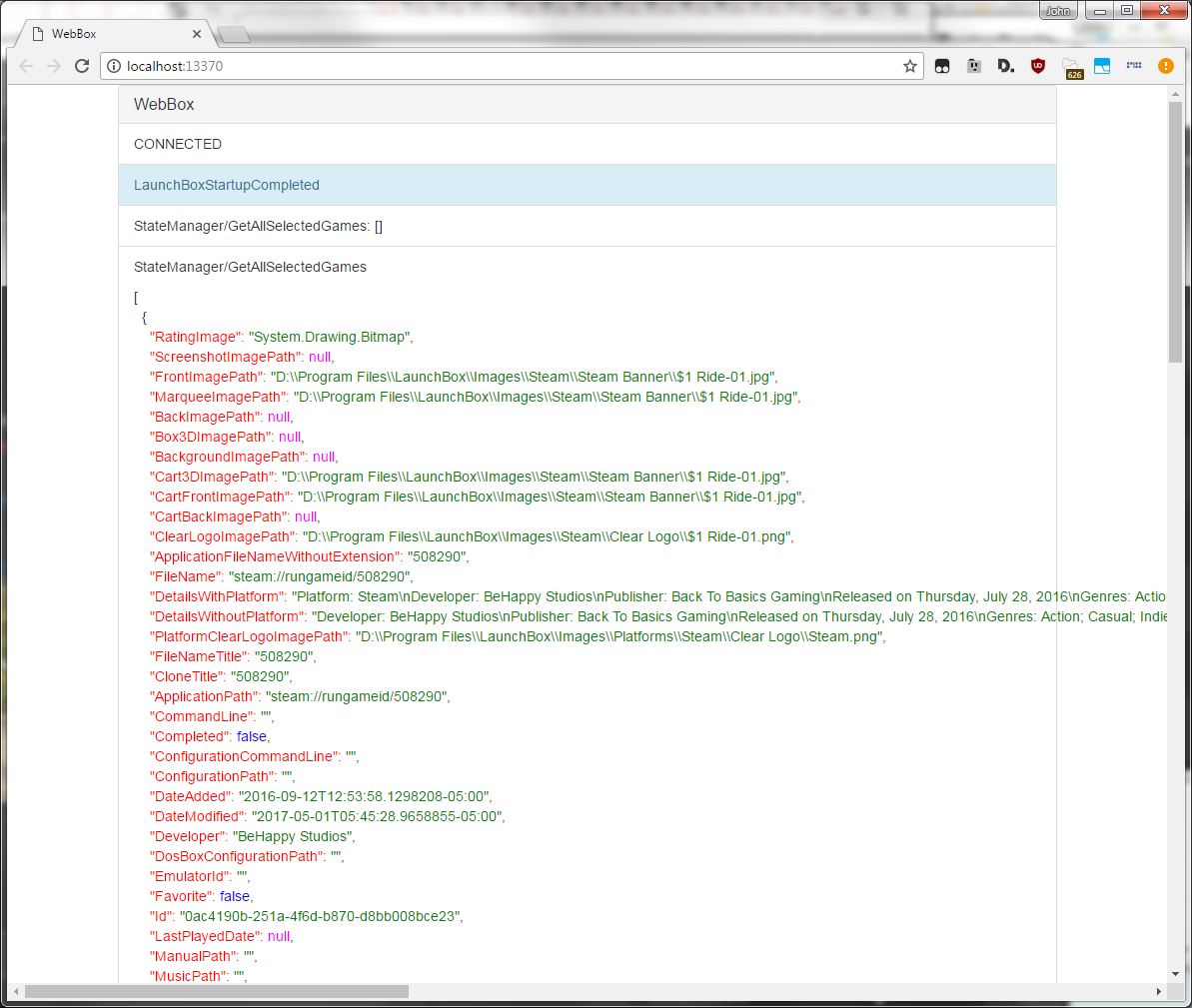Select the CONNECTED status row
The image size is (1192, 1008).
[588, 144]
